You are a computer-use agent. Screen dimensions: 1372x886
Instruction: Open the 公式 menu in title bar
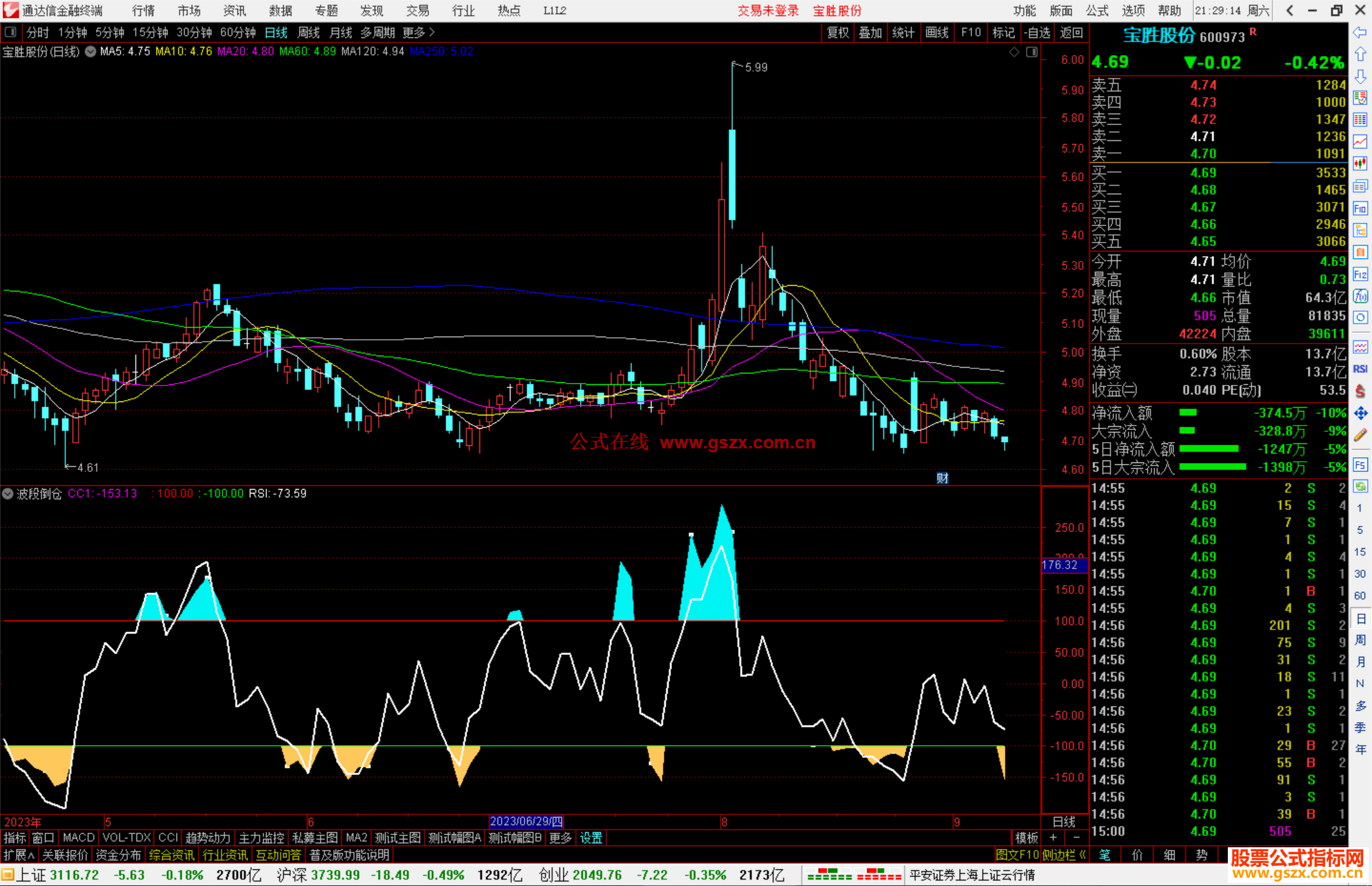point(1097,11)
